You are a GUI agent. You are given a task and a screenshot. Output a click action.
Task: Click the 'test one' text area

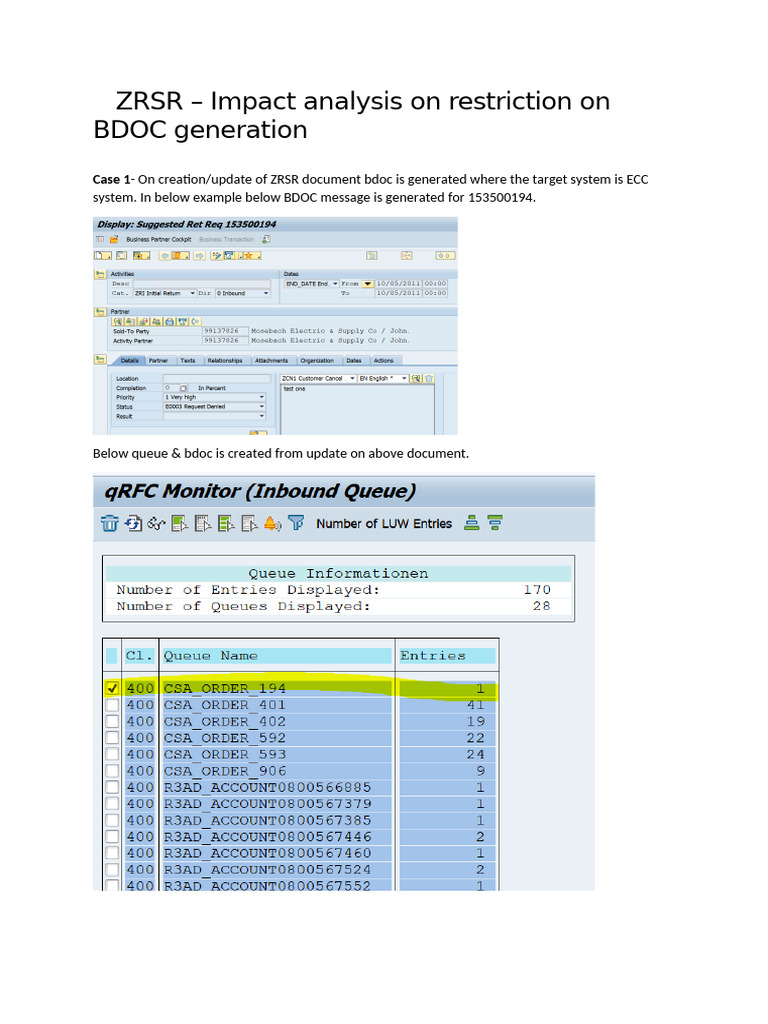357,409
